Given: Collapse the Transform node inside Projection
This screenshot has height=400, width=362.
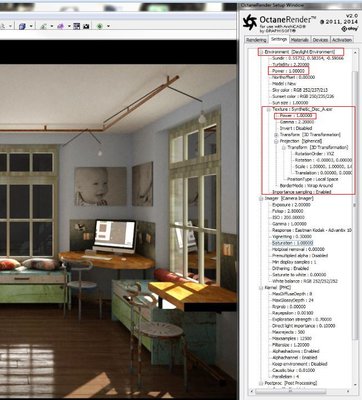Looking at the screenshot, I should [x=284, y=147].
